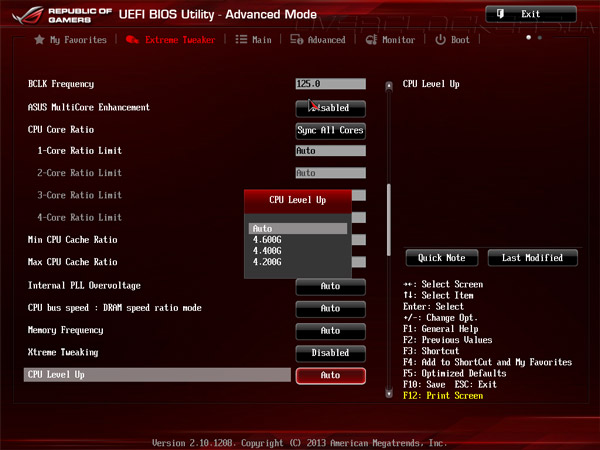600x450 pixels.
Task: Click the first page indicator dot
Action: click(528, 38)
